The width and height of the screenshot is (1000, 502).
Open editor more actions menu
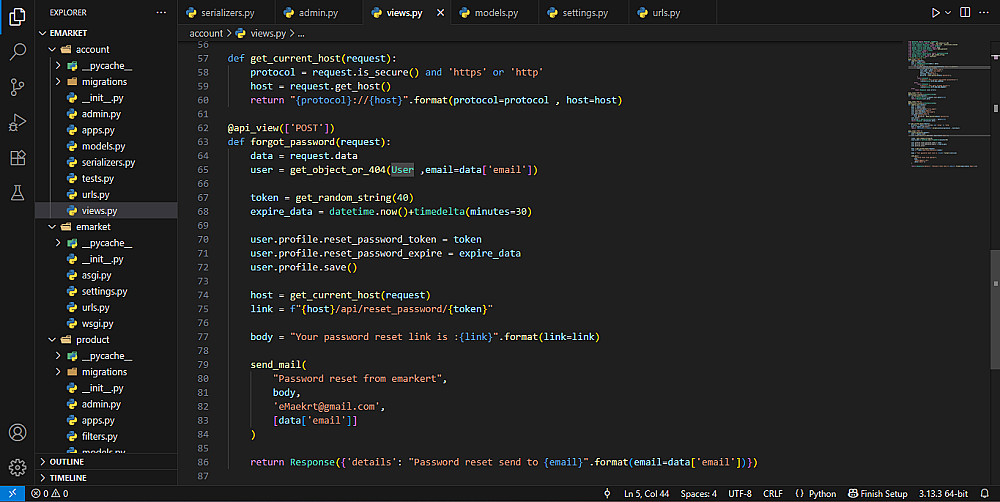point(983,13)
